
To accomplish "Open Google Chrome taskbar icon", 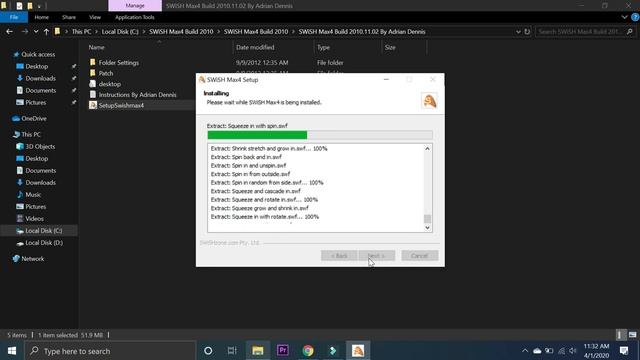I will 308,351.
